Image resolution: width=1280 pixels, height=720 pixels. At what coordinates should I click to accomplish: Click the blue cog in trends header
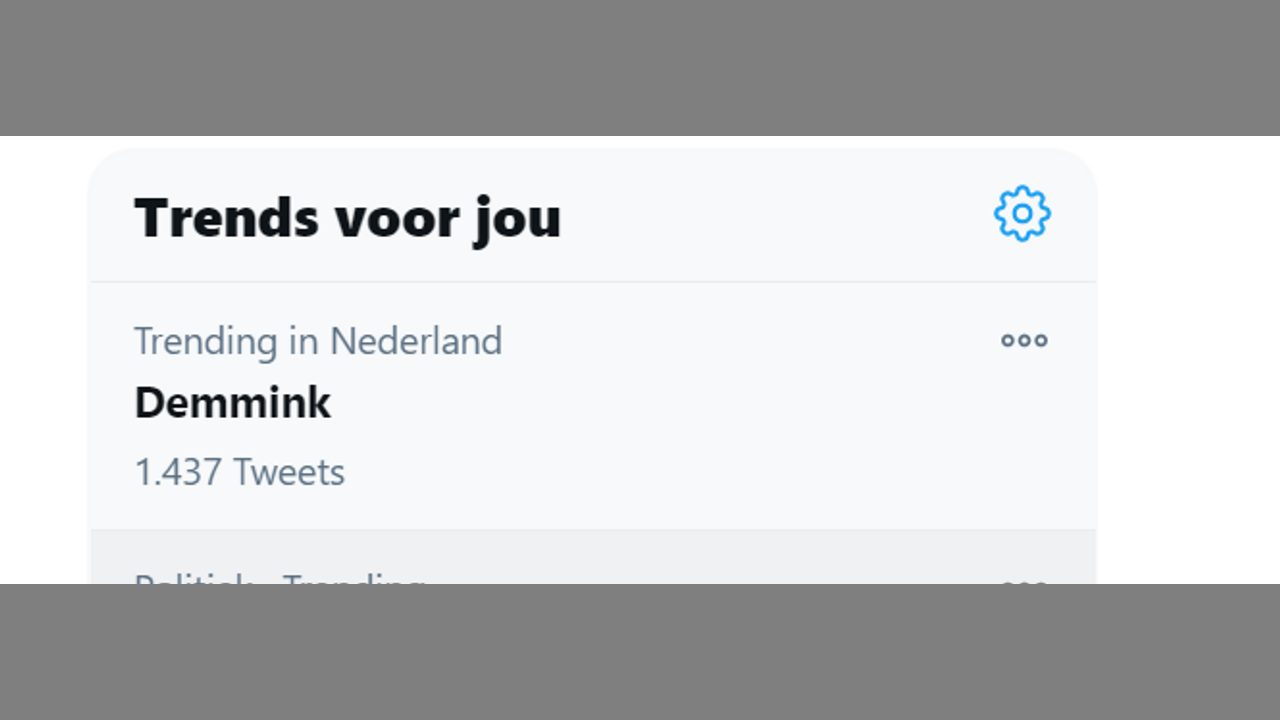pos(1022,213)
